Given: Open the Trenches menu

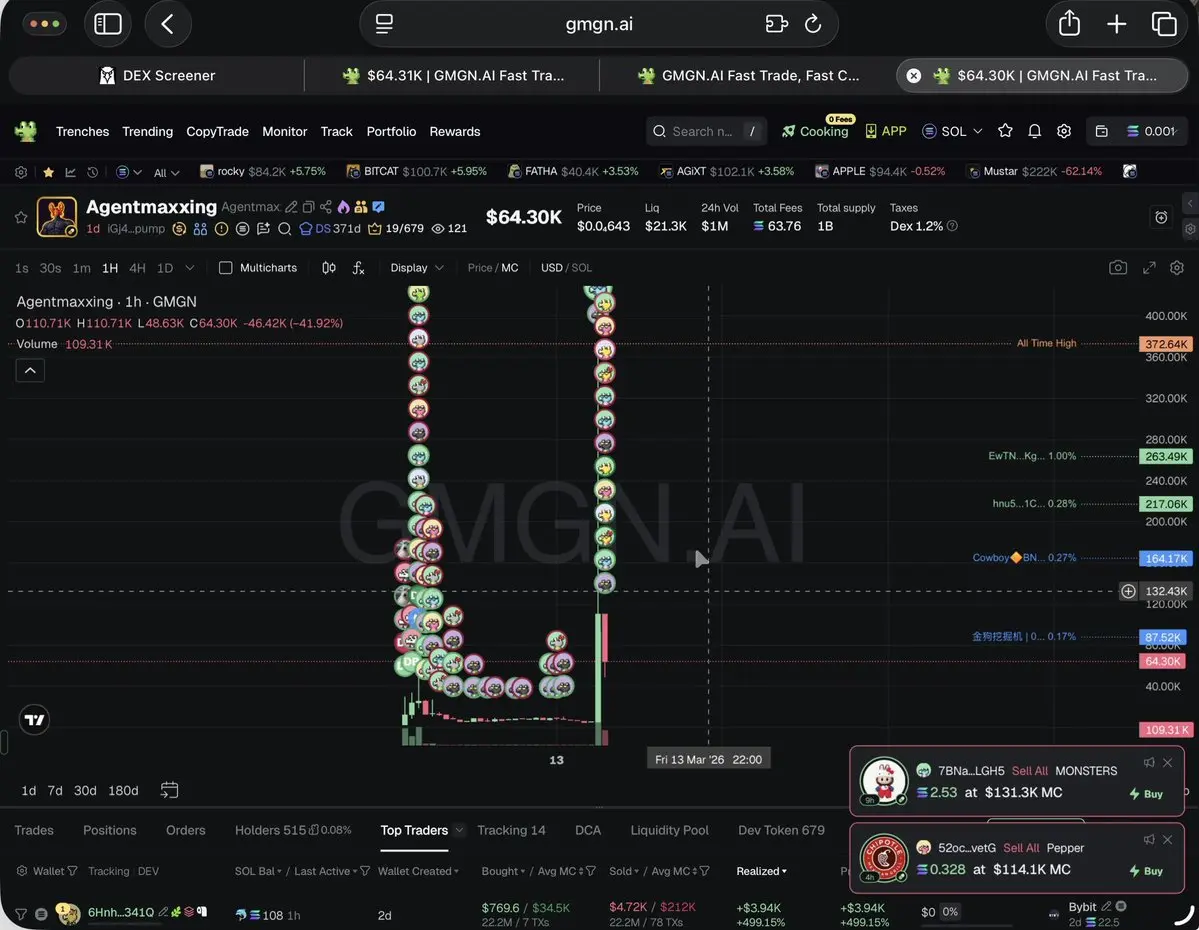Looking at the screenshot, I should click(x=83, y=131).
